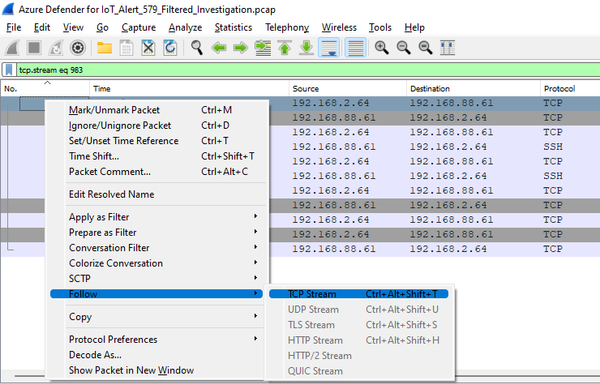Choose Packet Comment... entry
Screen dimensions: 600x384
(157, 171)
